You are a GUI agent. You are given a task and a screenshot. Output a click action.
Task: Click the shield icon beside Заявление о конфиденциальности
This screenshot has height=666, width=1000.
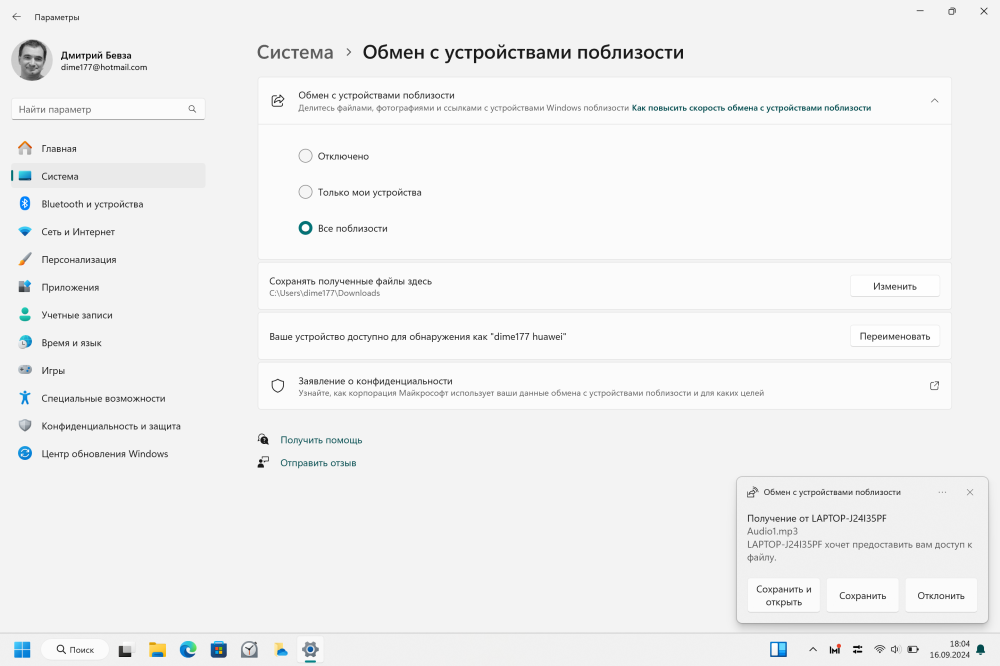[278, 386]
